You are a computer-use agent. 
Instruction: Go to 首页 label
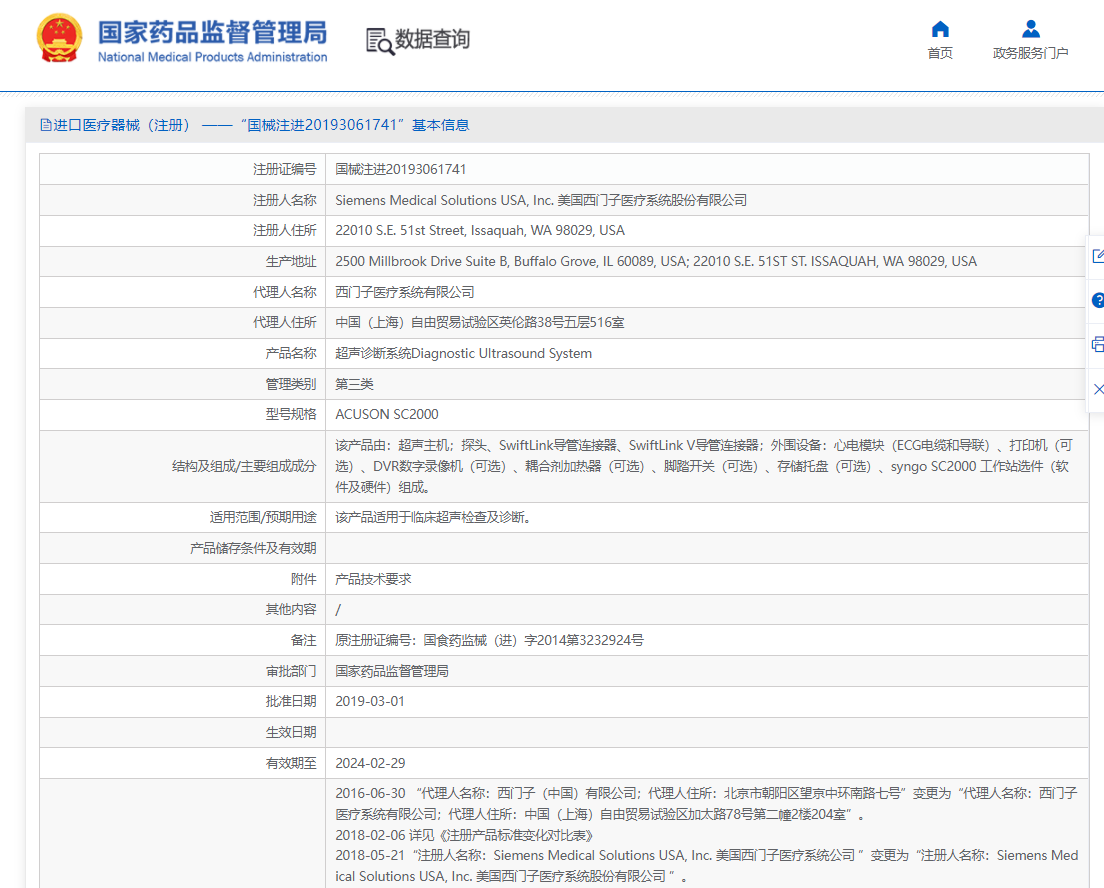coord(940,53)
